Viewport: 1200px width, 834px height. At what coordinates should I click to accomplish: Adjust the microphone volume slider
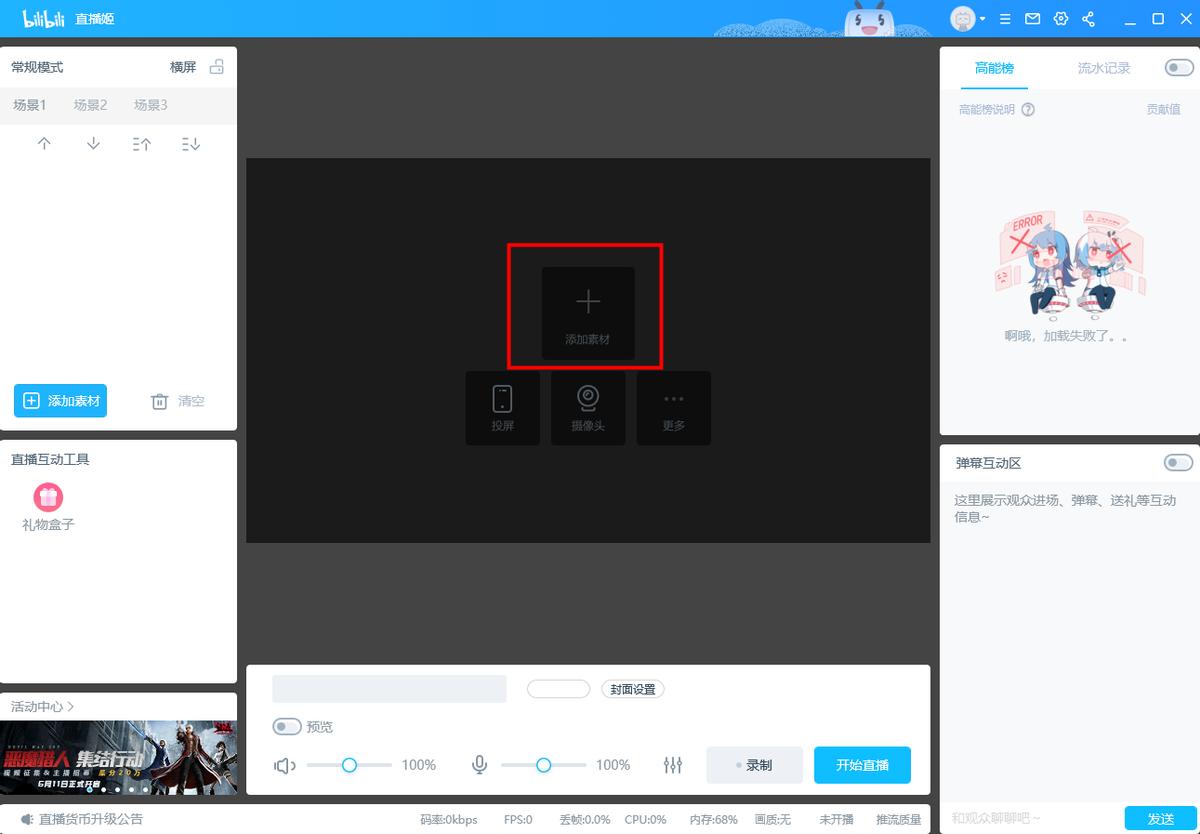[x=543, y=765]
